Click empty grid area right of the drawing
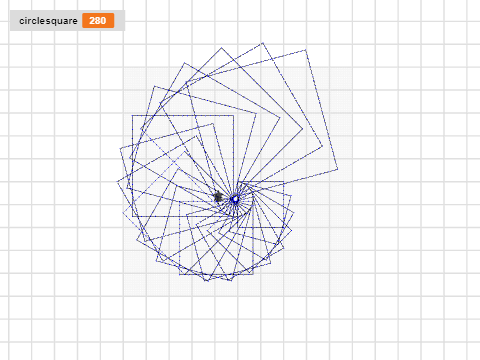The image size is (480, 360). click(x=410, y=167)
